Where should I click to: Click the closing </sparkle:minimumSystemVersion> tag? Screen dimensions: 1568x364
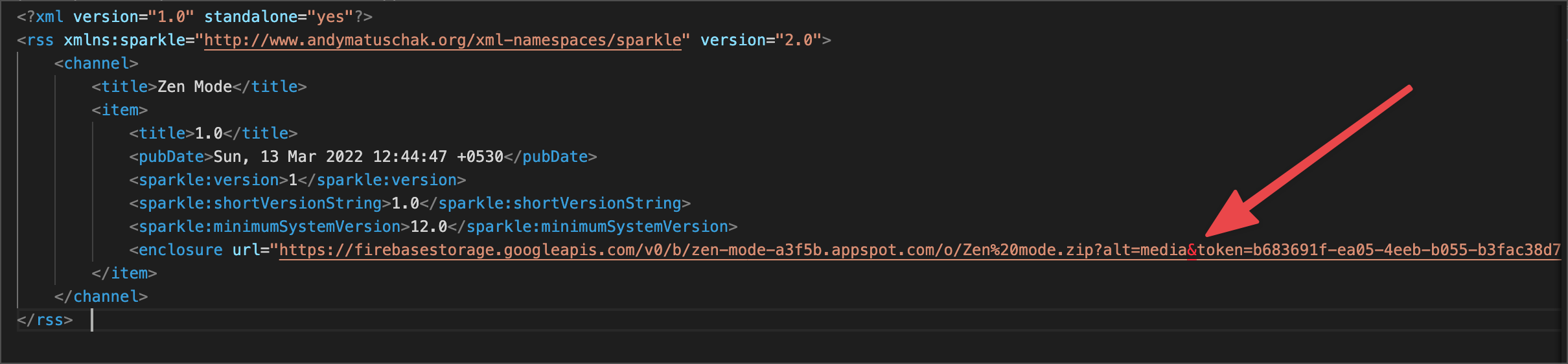coord(593,227)
